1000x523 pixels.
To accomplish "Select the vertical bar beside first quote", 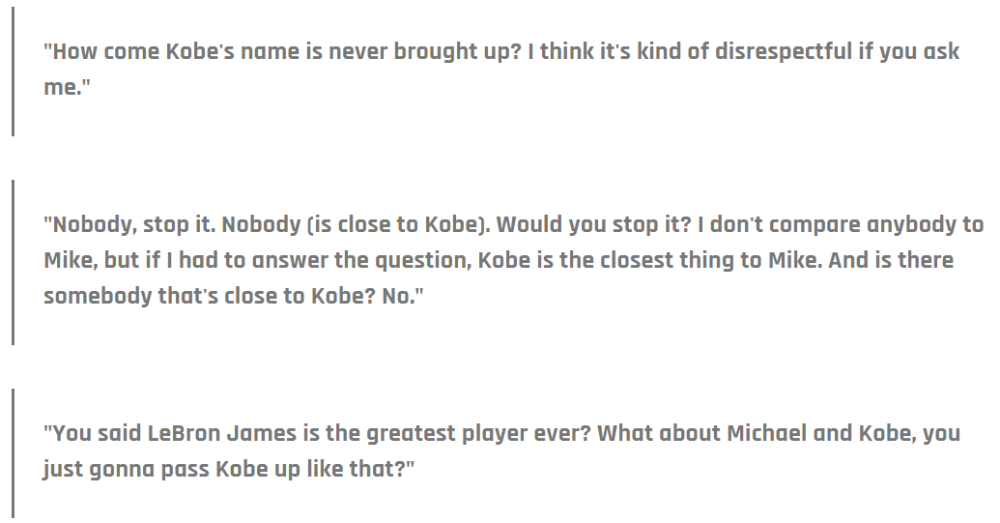I will click(13, 72).
